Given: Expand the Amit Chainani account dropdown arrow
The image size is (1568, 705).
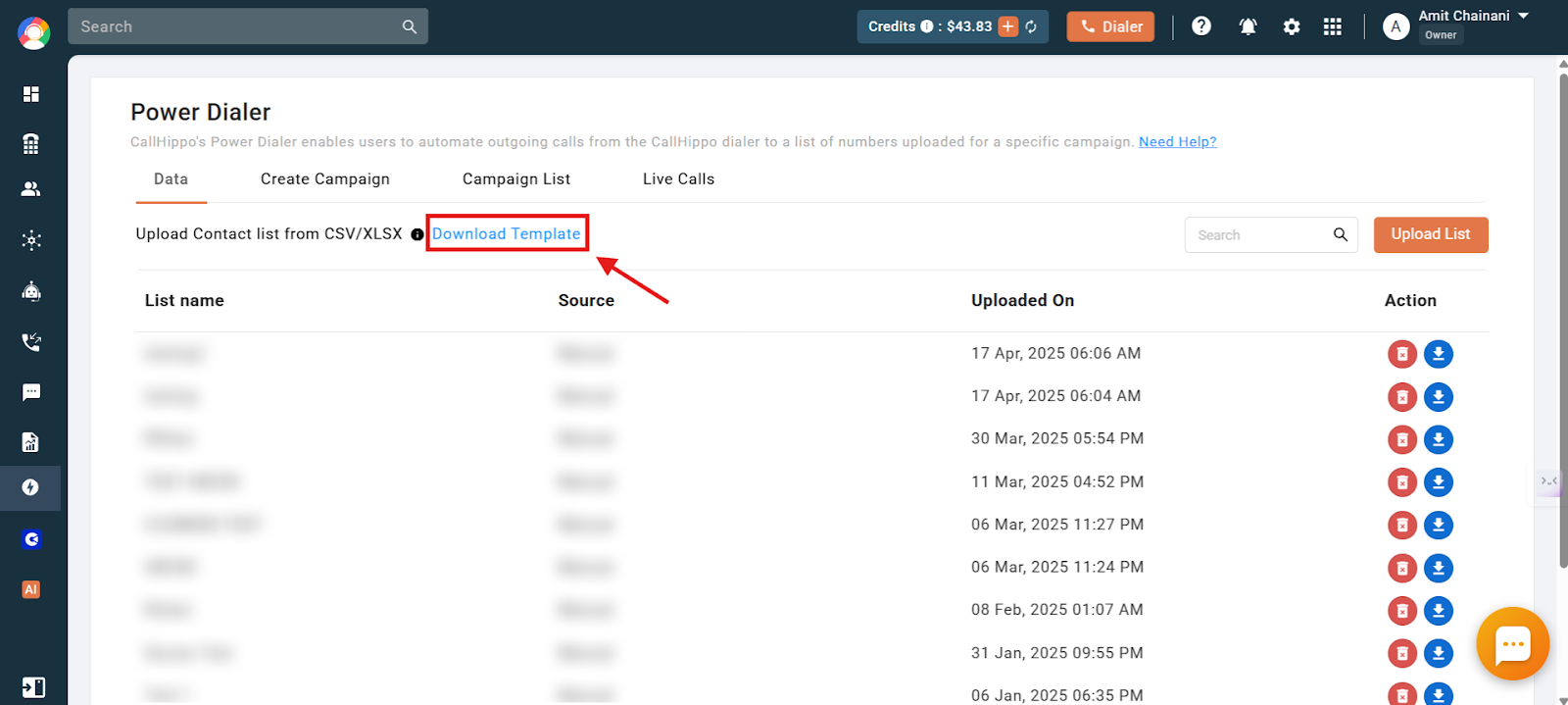Looking at the screenshot, I should [x=1524, y=17].
